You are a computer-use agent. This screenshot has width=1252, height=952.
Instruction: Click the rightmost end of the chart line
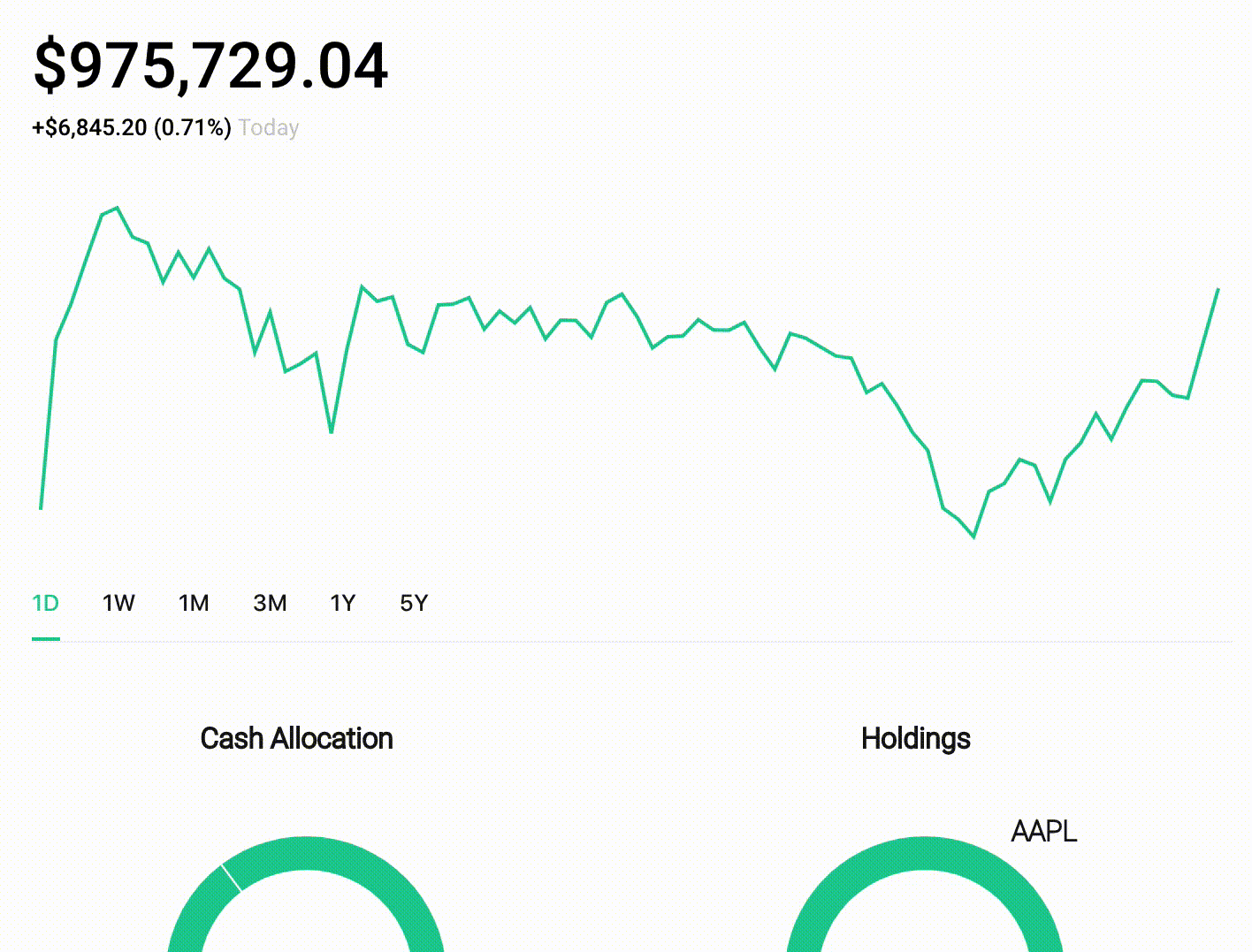coord(1218,289)
